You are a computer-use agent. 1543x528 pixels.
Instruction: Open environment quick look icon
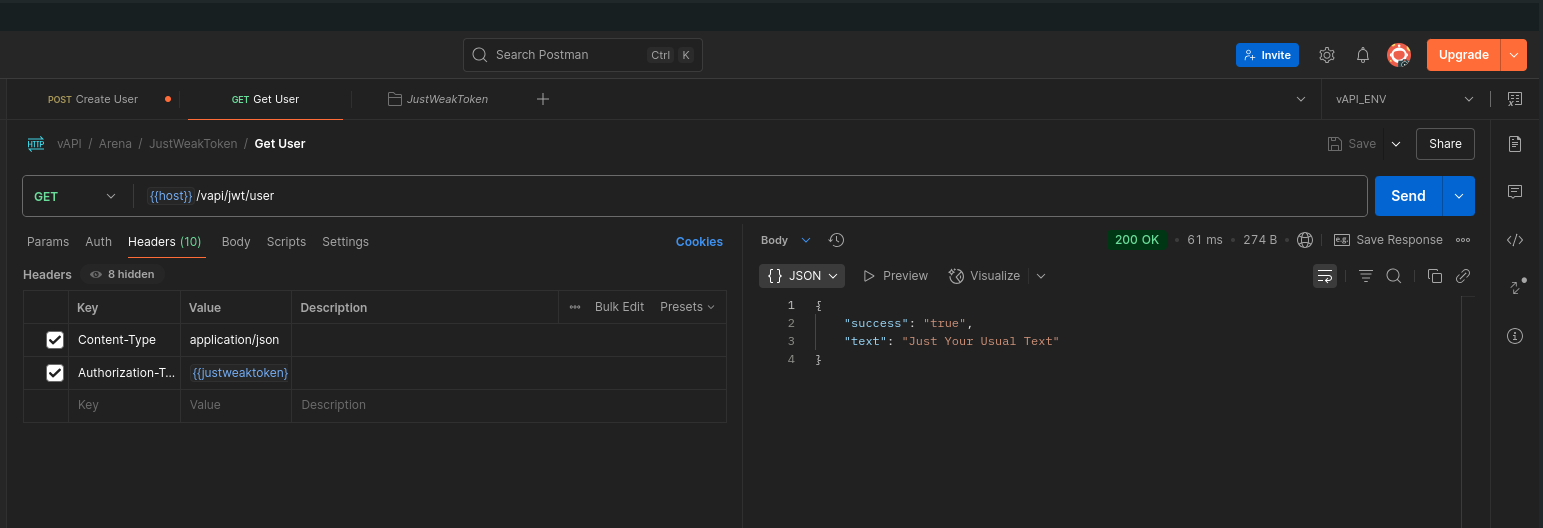coord(1515,99)
